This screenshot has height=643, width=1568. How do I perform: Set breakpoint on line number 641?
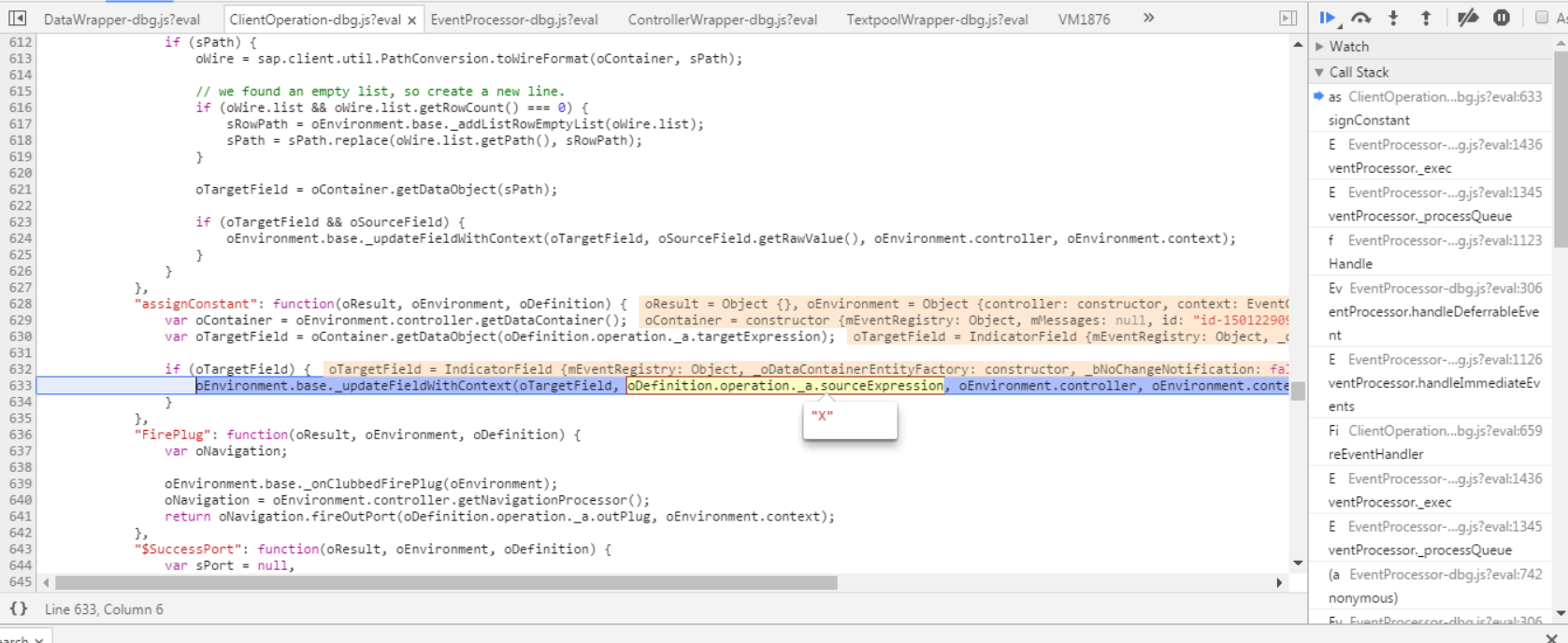pos(20,517)
